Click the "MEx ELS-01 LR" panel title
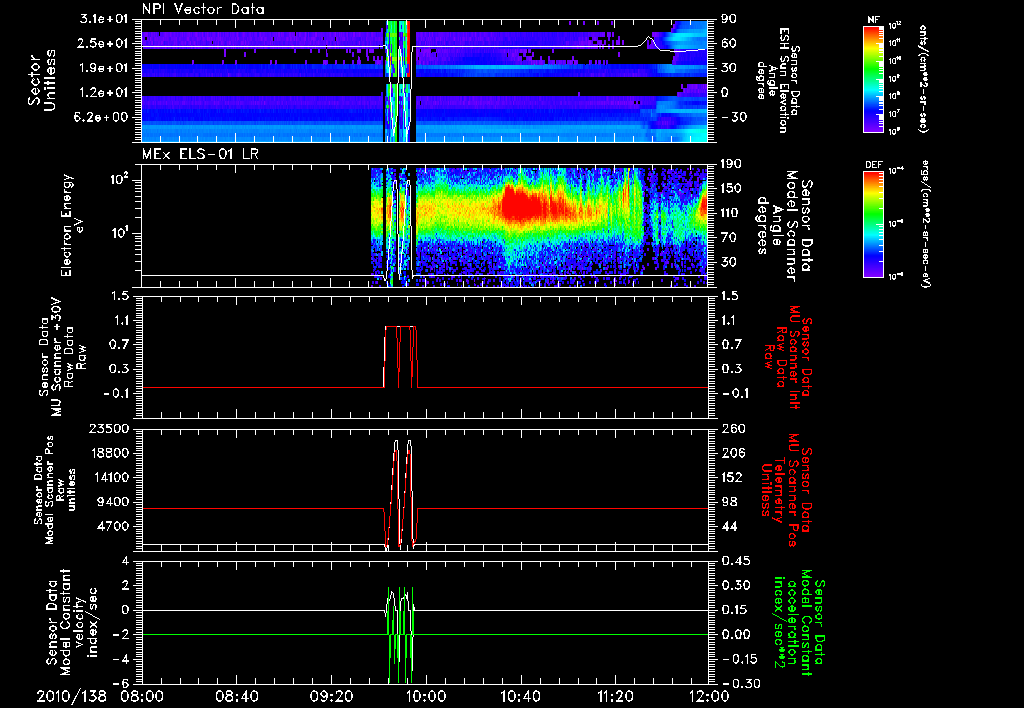The height and width of the screenshot is (708, 1024). (200, 155)
